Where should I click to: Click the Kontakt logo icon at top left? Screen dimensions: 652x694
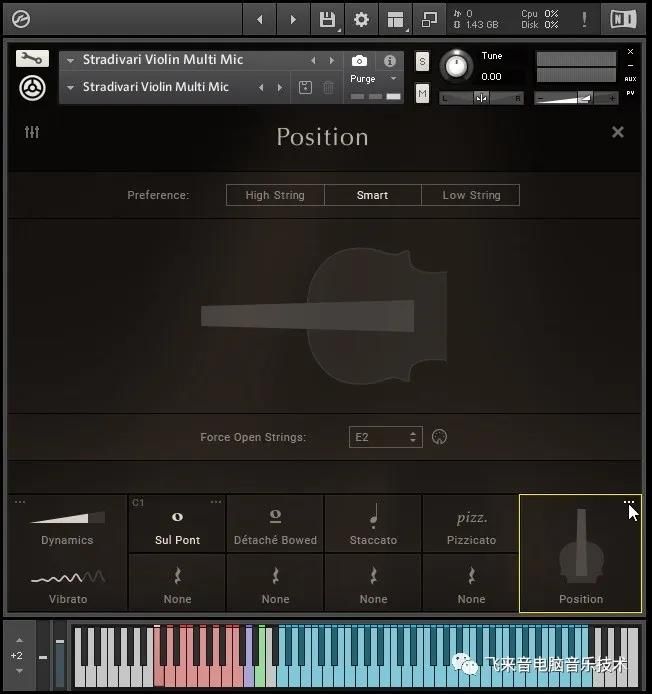21,19
